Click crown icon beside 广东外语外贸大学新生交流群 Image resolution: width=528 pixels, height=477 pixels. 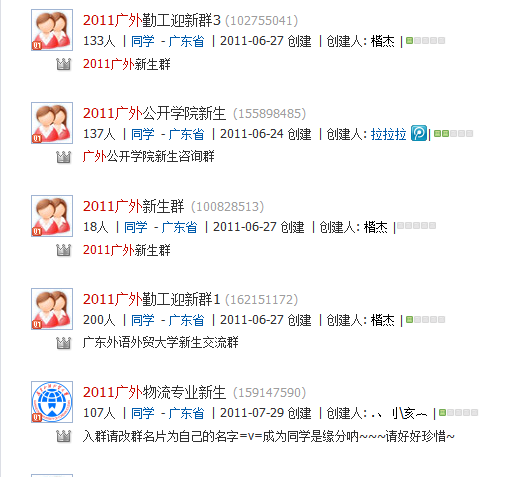click(63, 343)
